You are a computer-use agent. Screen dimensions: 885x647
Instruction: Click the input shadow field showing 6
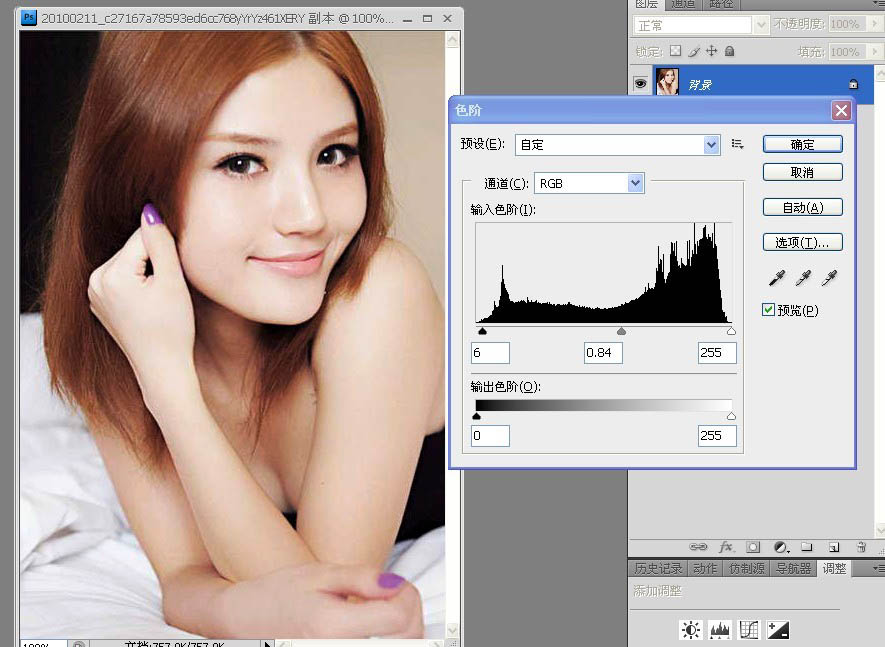[490, 353]
